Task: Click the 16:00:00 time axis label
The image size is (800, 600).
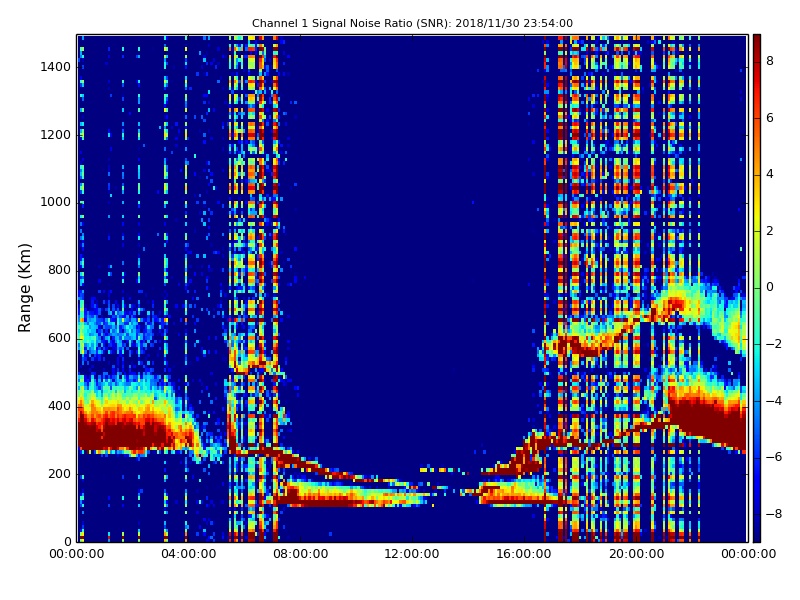Action: point(524,554)
